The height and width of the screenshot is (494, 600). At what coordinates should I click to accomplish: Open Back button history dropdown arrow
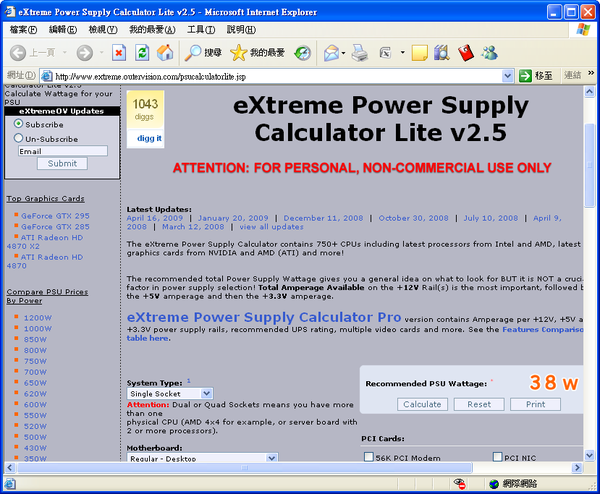(65, 52)
